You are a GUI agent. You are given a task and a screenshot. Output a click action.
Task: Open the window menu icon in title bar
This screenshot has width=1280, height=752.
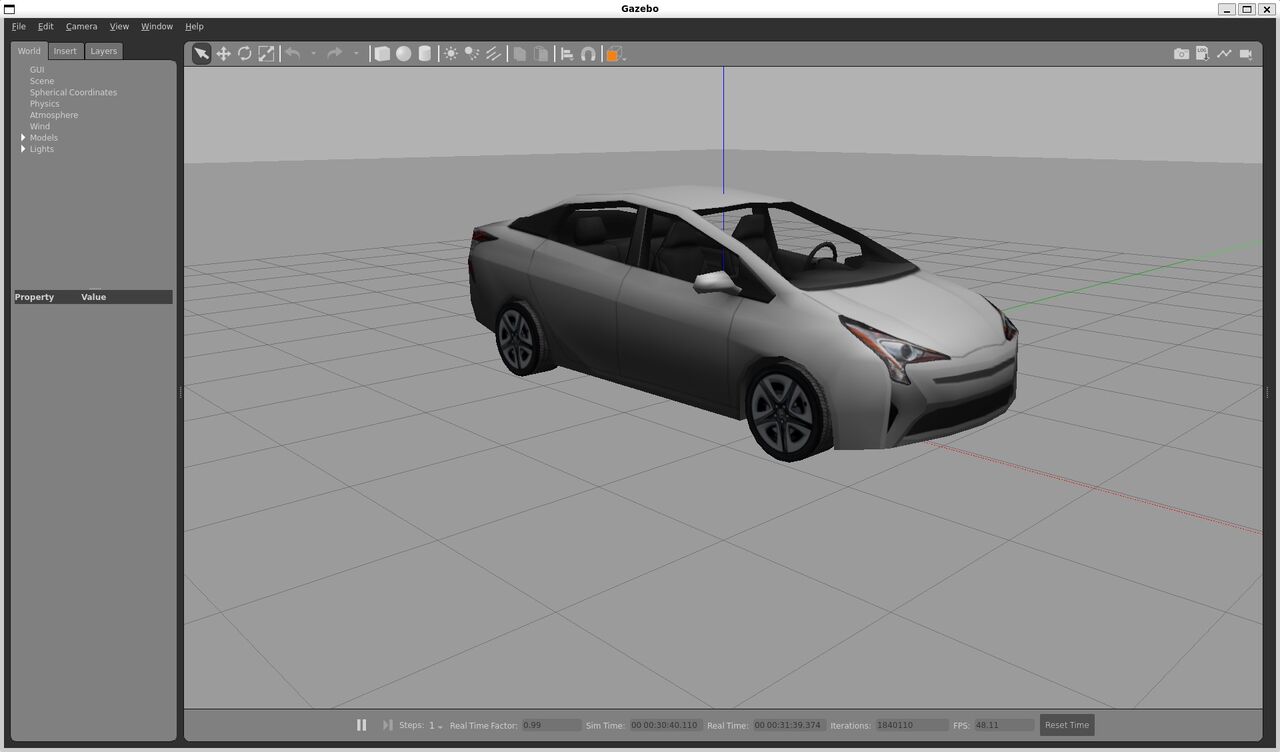click(10, 9)
